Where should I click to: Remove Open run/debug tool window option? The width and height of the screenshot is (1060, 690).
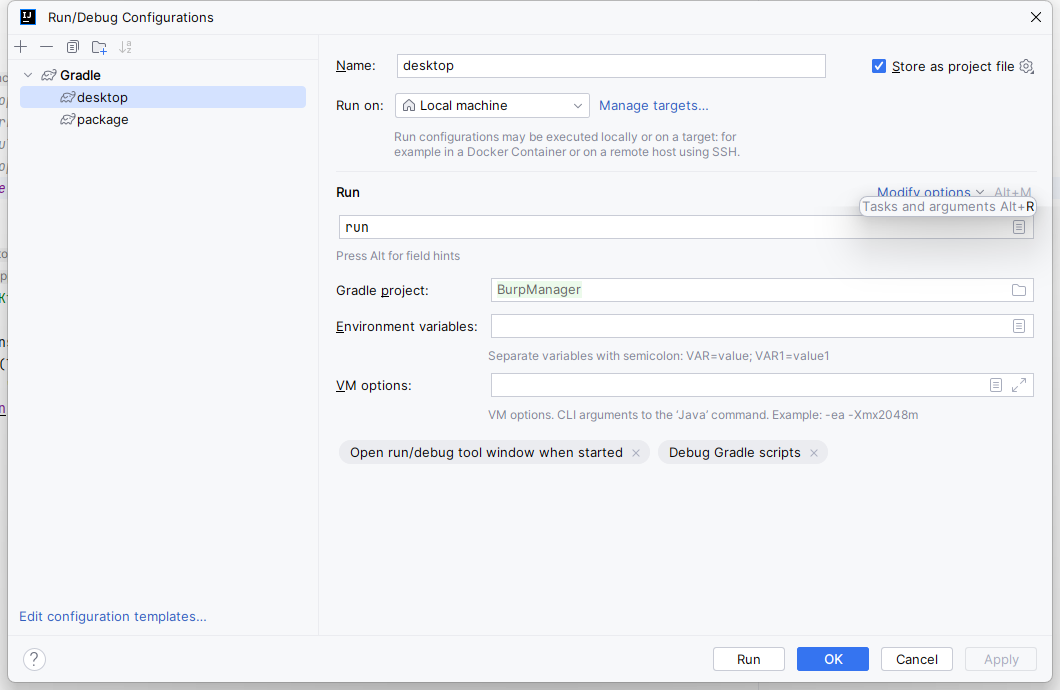coord(636,453)
